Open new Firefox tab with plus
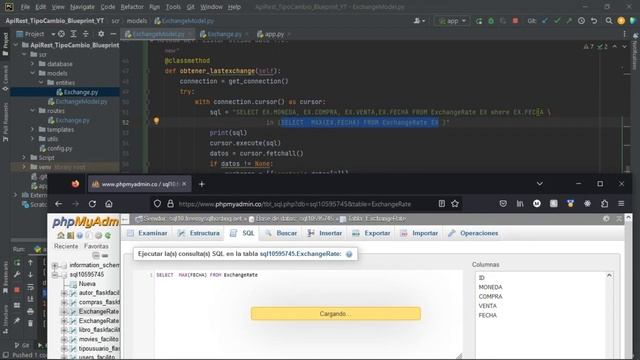Screen dimensions: 640x360 click(202, 184)
